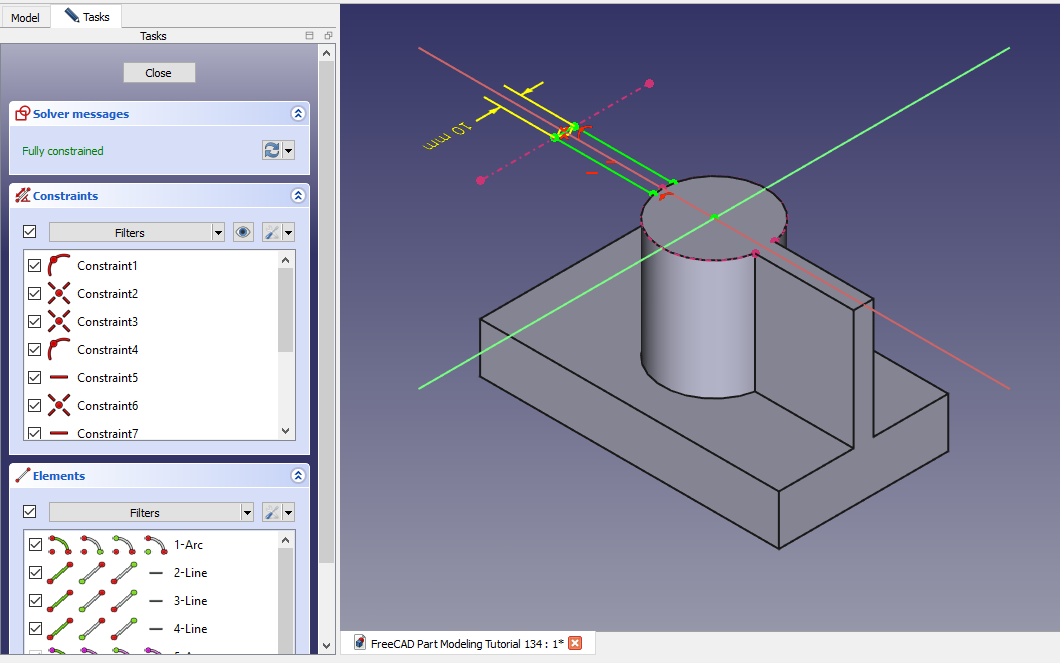Image resolution: width=1060 pixels, height=663 pixels.
Task: Click the elements settings tool icon
Action: click(x=272, y=512)
